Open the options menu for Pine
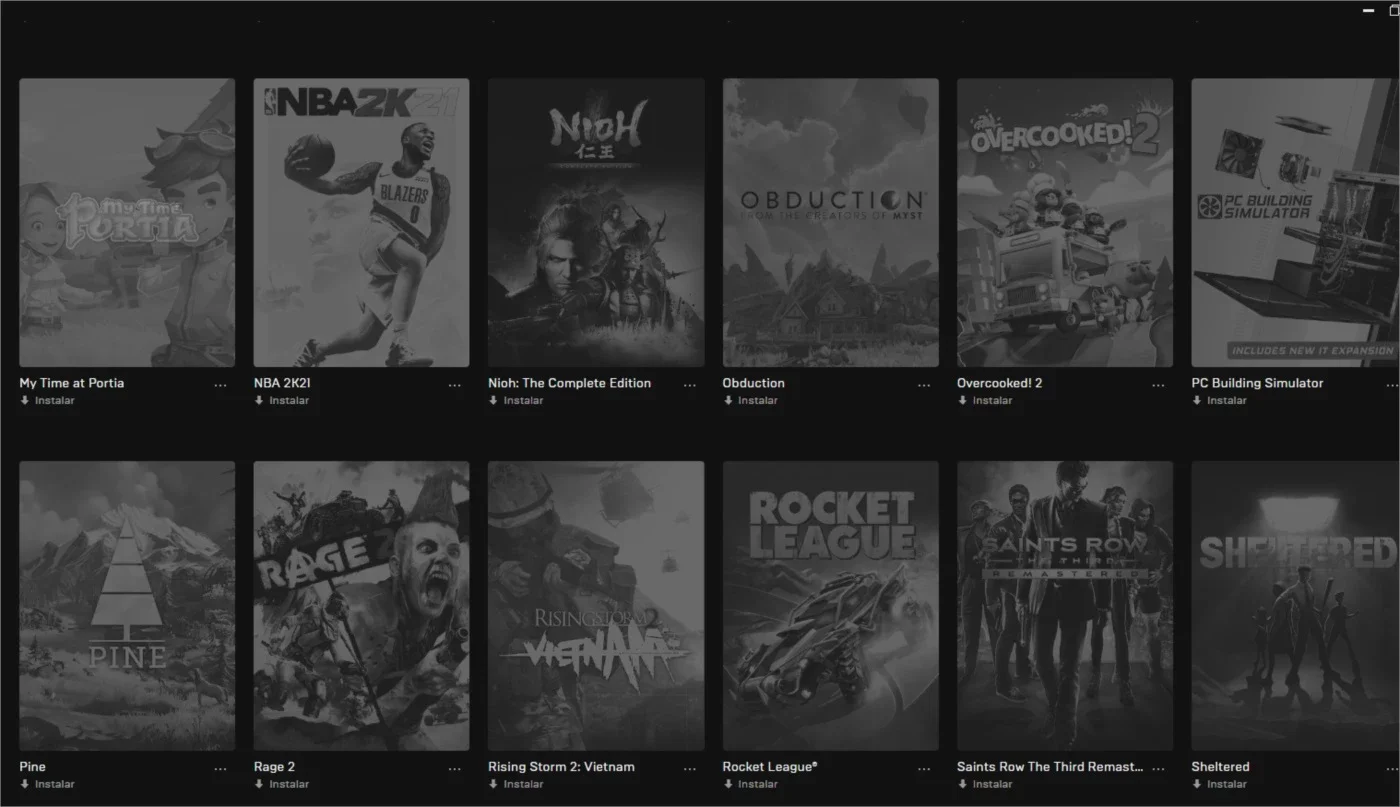This screenshot has height=807, width=1400. [220, 769]
